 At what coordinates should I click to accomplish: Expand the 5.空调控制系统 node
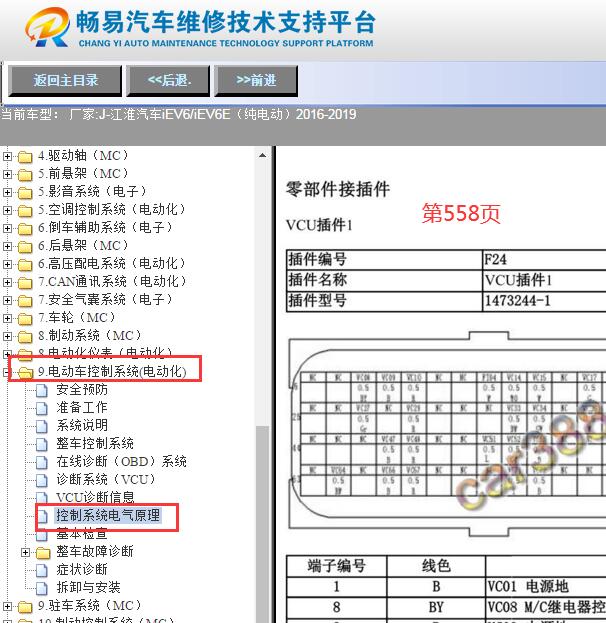pos(7,210)
